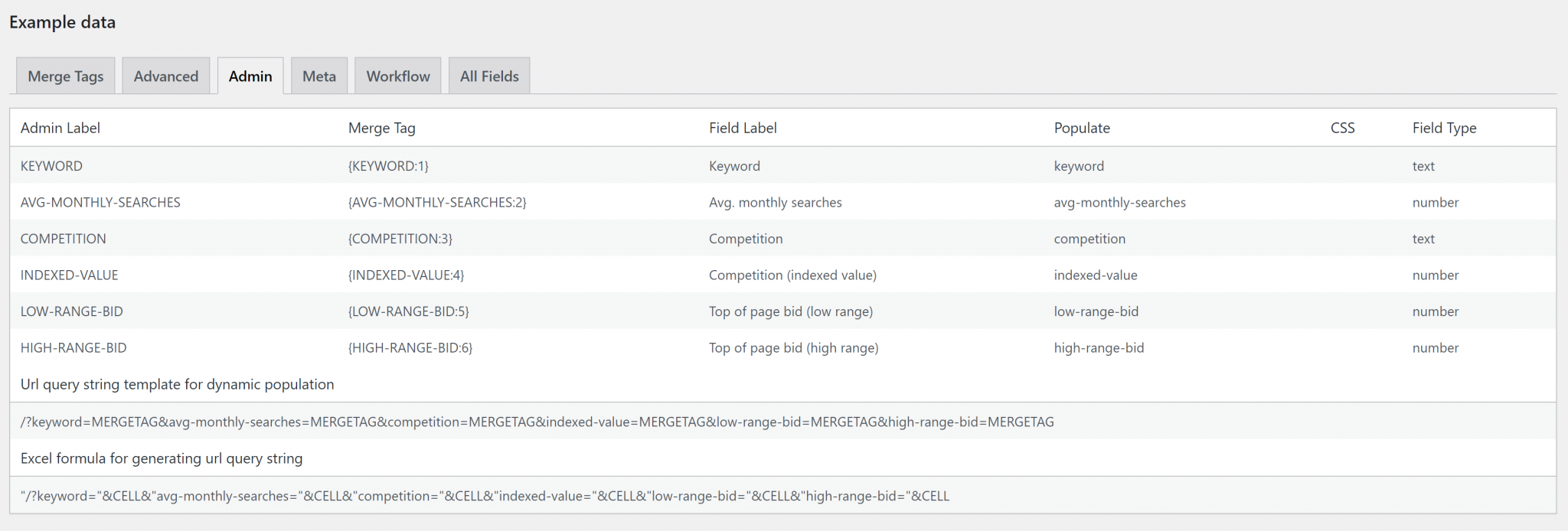Click the avg-monthly-searches populate value
The width and height of the screenshot is (1568, 531).
tap(1119, 203)
